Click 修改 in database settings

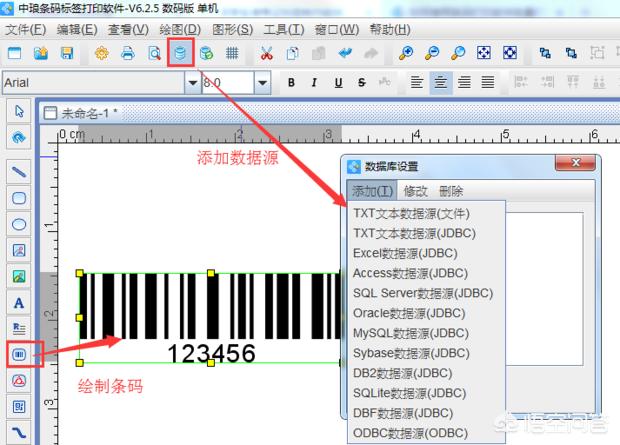[x=415, y=191]
